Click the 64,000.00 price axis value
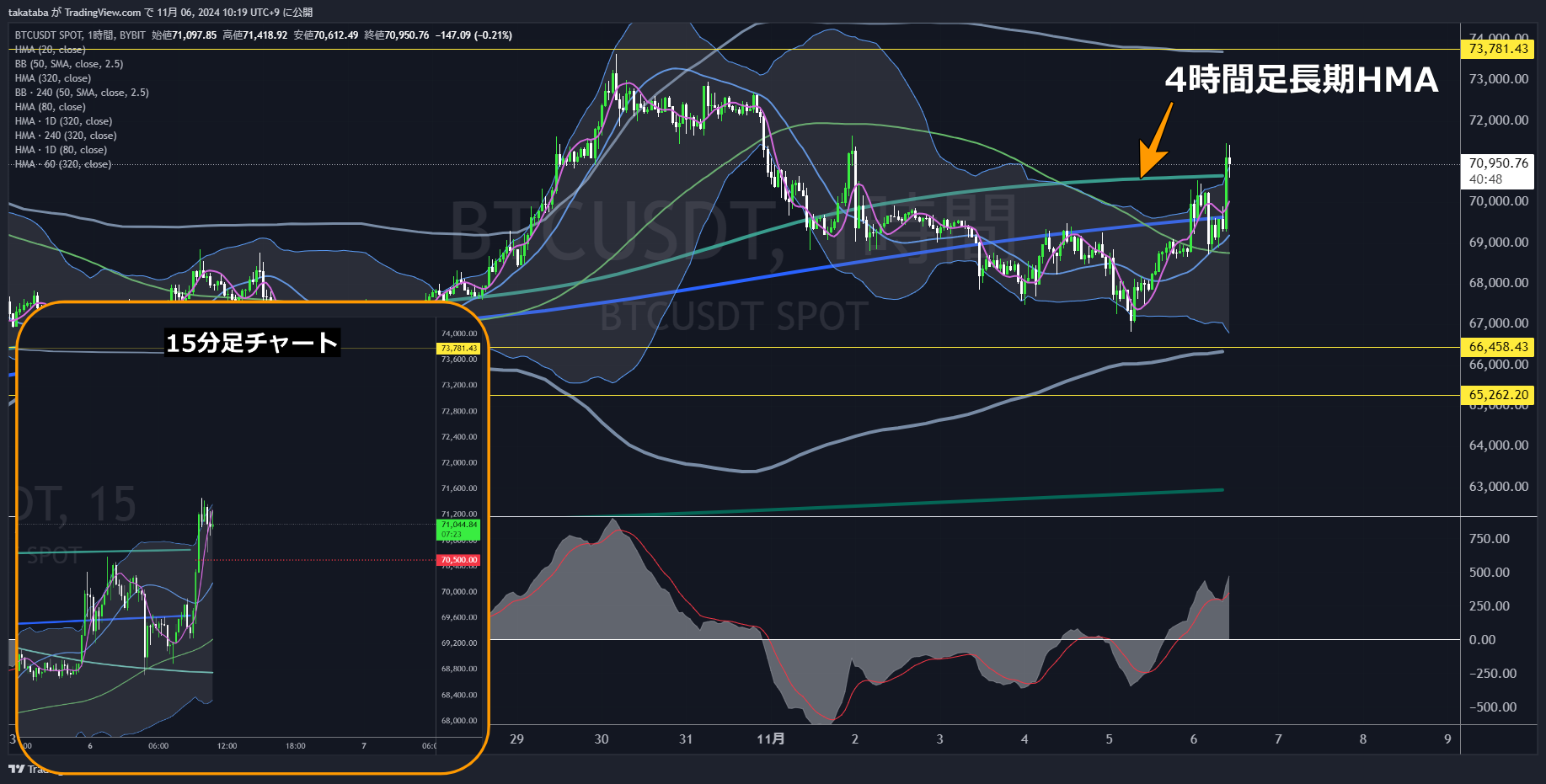The height and width of the screenshot is (784, 1546). coord(1498,445)
